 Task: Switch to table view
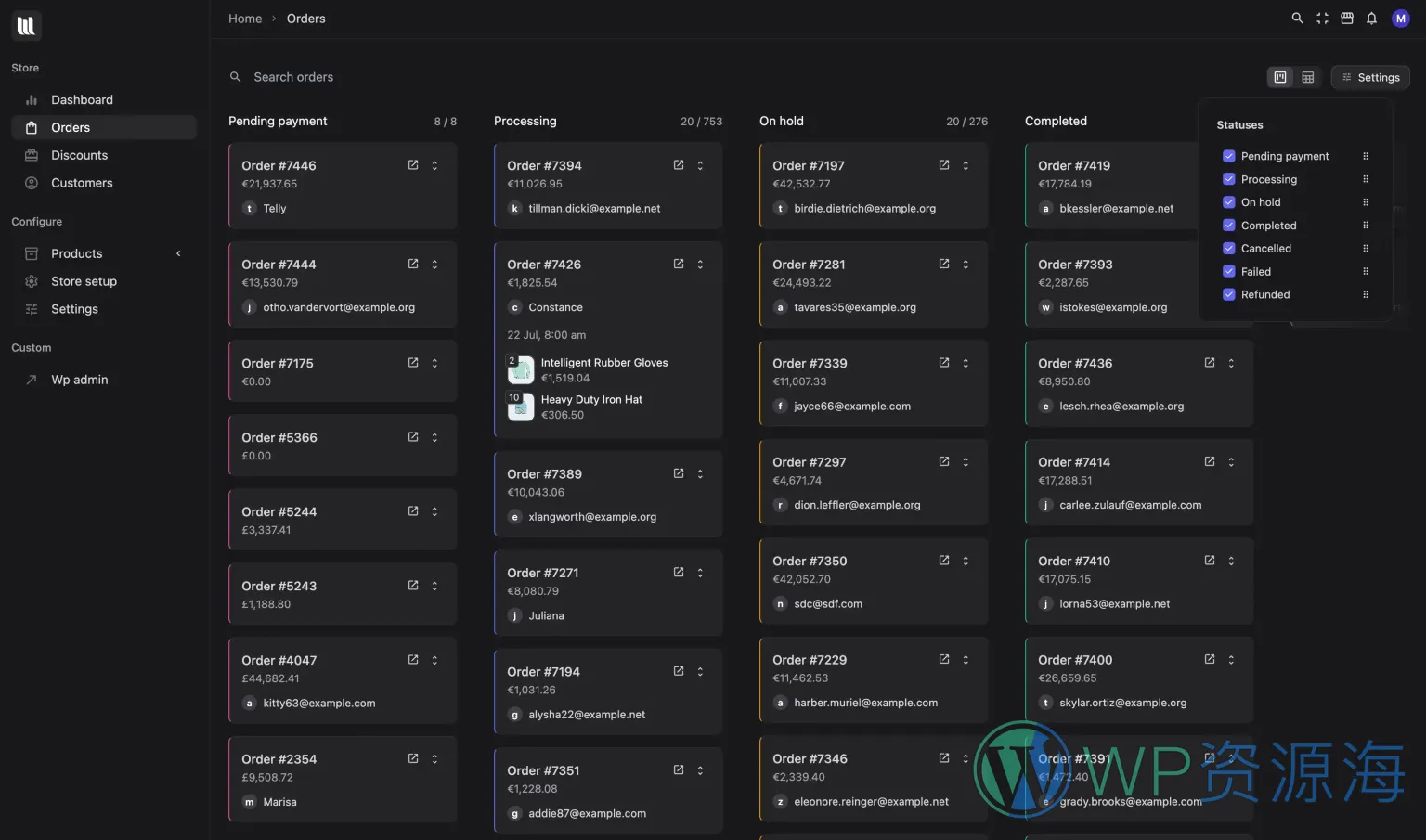[1308, 77]
